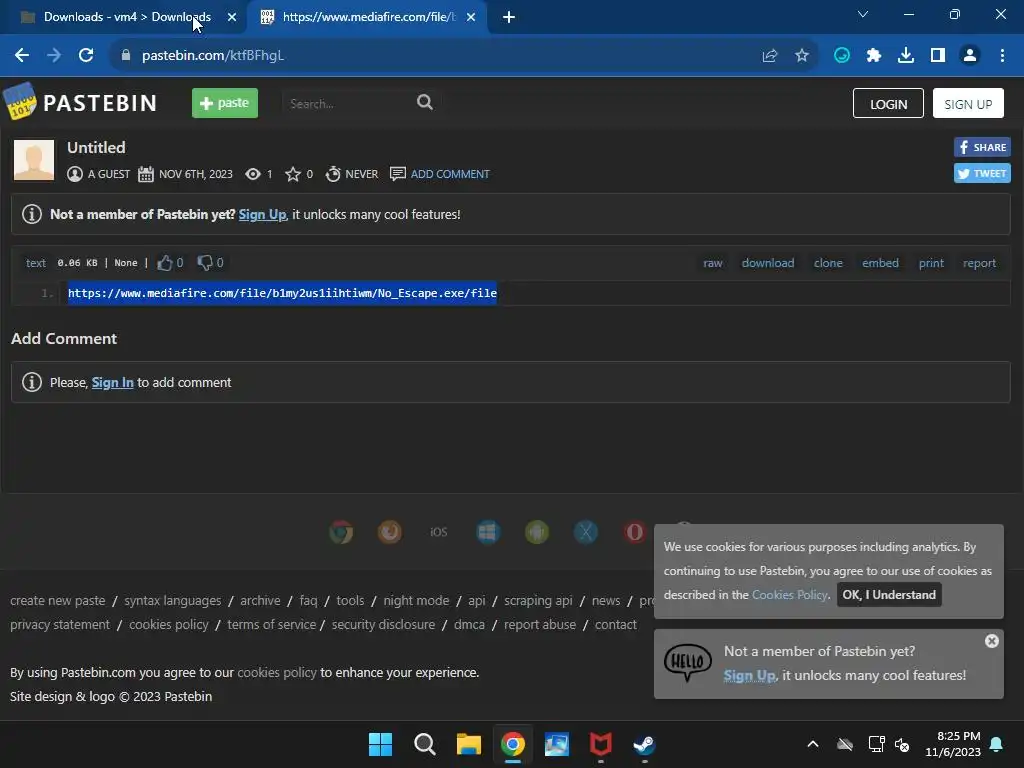Dismiss the Hello sign-up popup

991,641
